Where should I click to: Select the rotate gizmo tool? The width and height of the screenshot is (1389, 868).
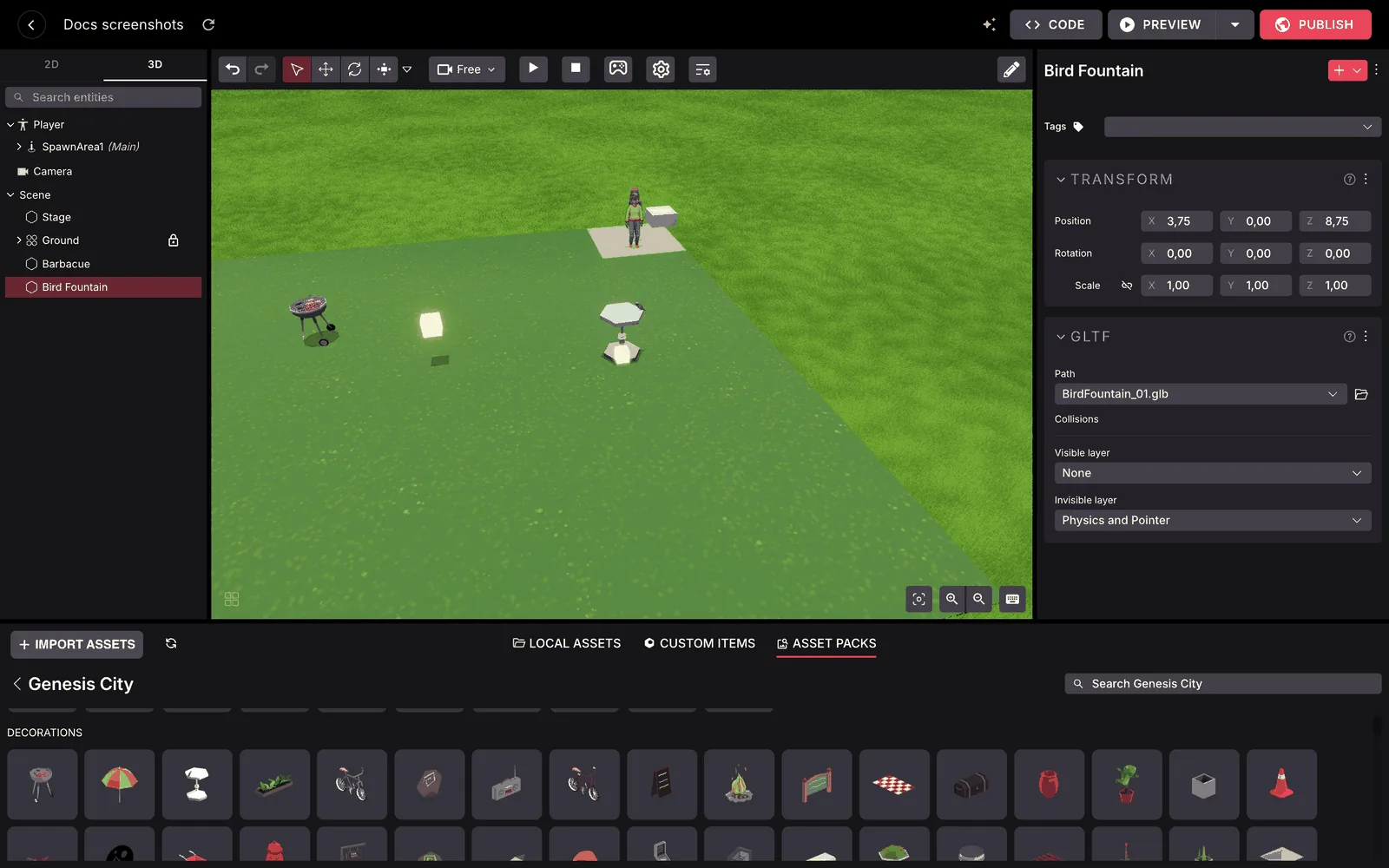click(x=355, y=69)
